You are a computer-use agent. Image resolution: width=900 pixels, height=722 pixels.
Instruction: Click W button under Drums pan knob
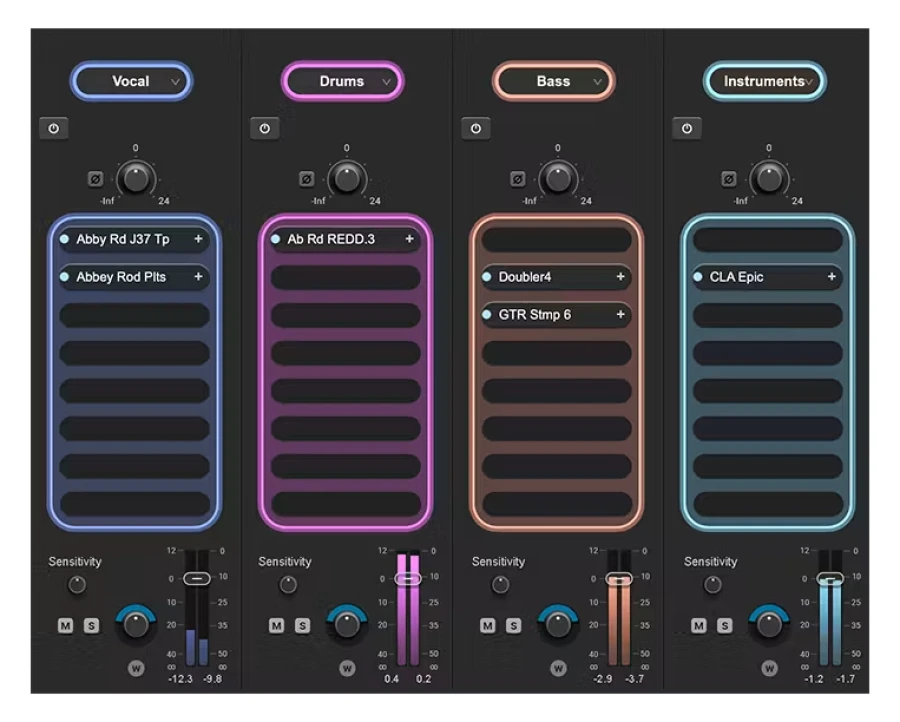click(347, 668)
